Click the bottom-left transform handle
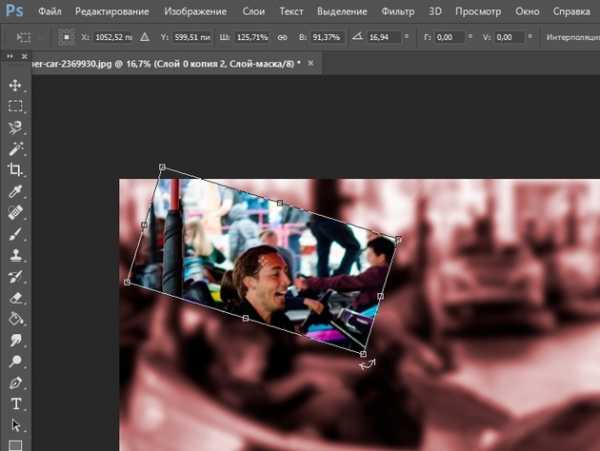 [127, 282]
